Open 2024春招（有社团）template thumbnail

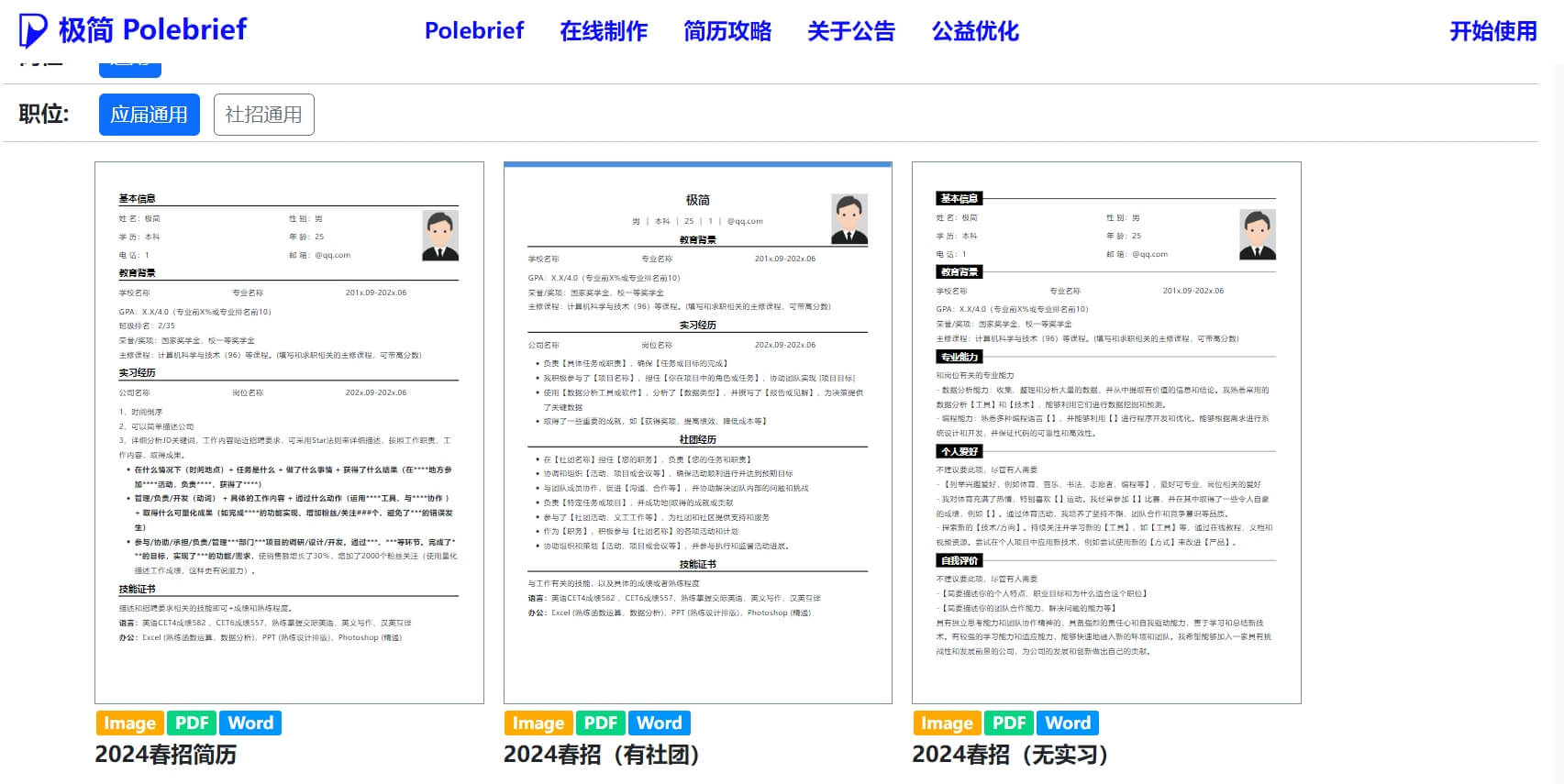(698, 433)
